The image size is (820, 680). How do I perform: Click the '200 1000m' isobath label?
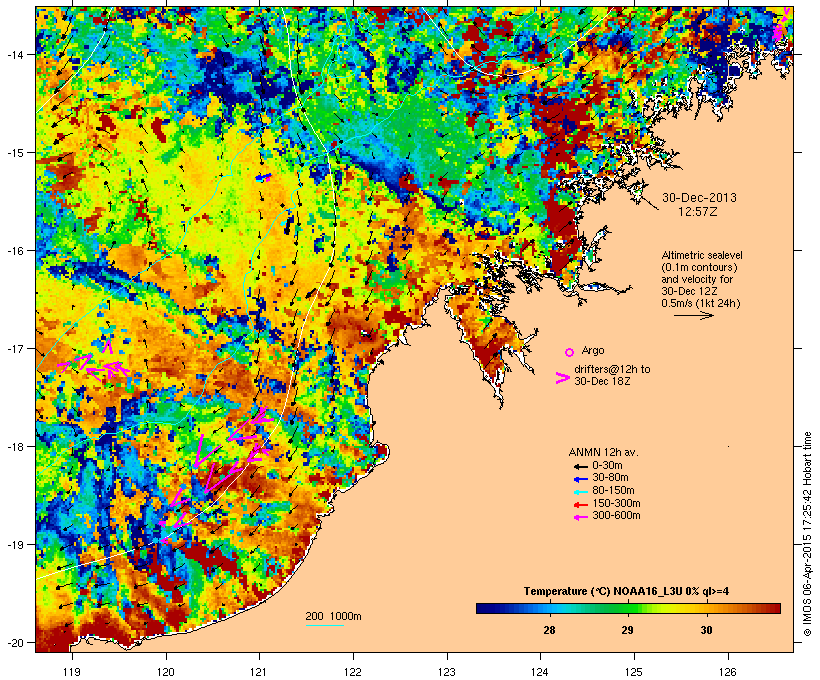pyautogui.click(x=333, y=616)
